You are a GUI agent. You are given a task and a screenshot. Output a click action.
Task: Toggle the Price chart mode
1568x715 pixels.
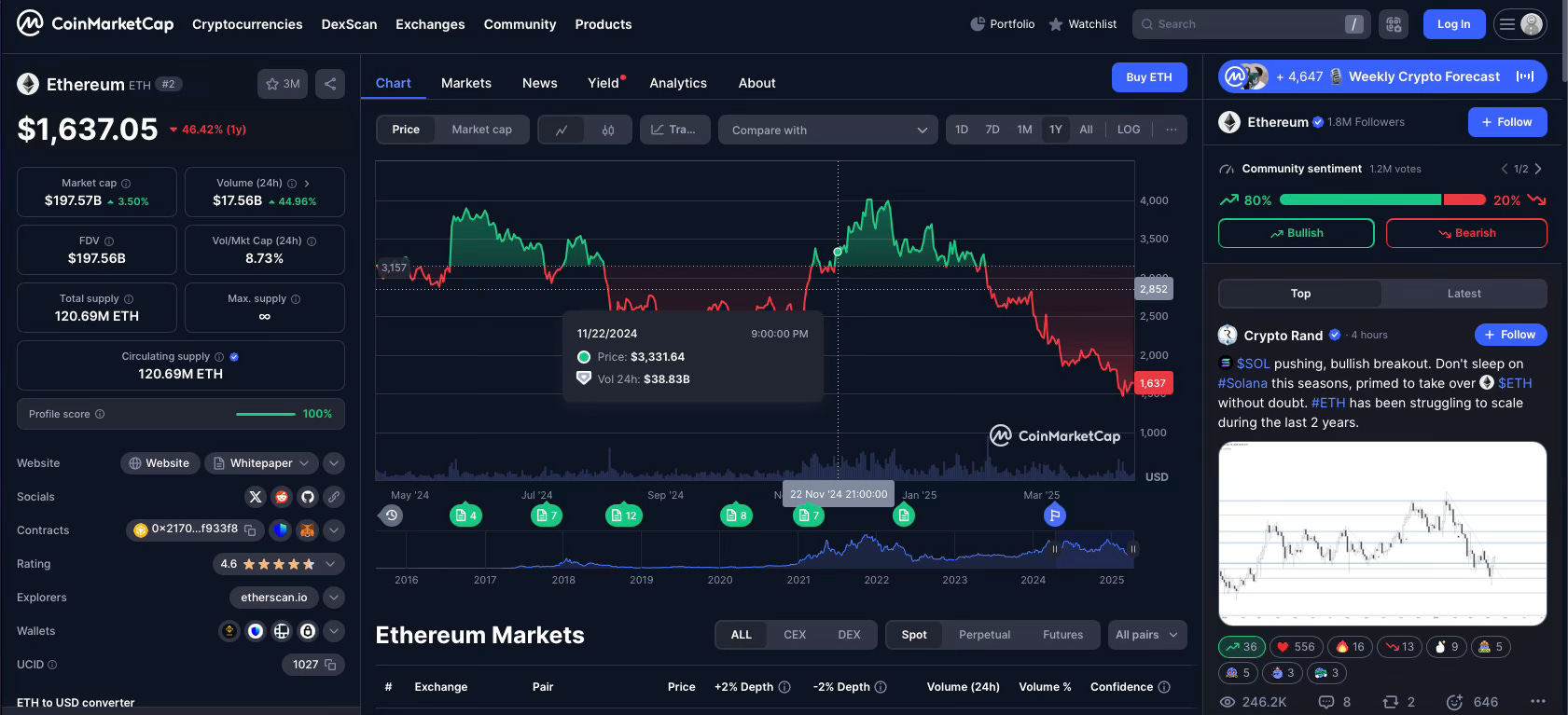point(406,130)
